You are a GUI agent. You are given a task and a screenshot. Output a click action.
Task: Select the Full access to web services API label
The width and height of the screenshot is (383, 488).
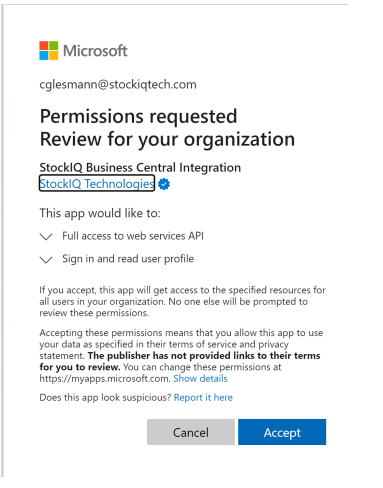pyautogui.click(x=133, y=236)
